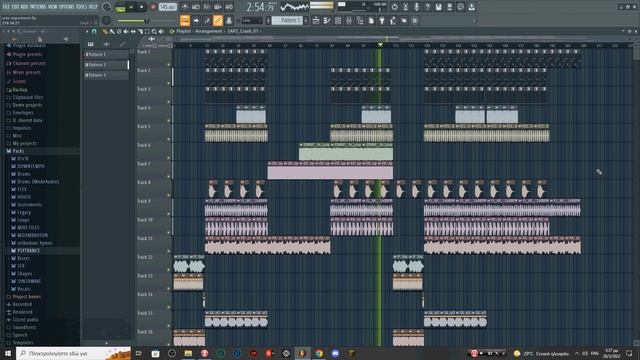Select the playlist Delete tool

pos(119,31)
